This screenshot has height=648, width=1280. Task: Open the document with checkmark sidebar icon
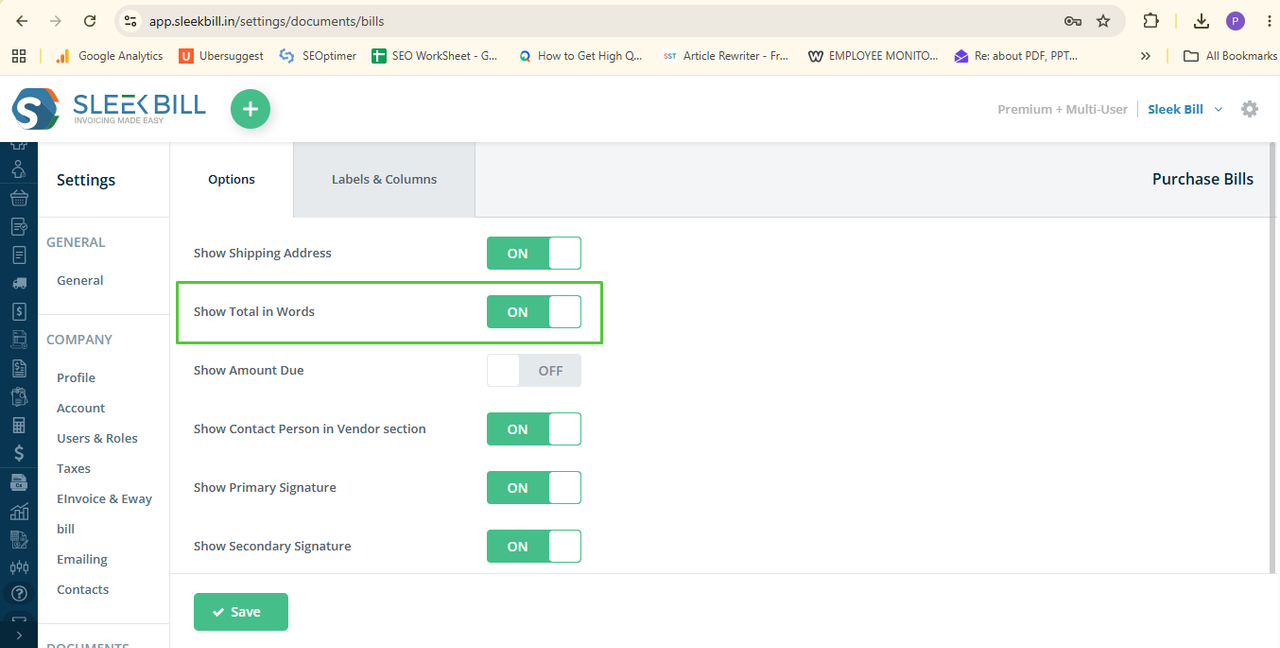click(x=18, y=227)
